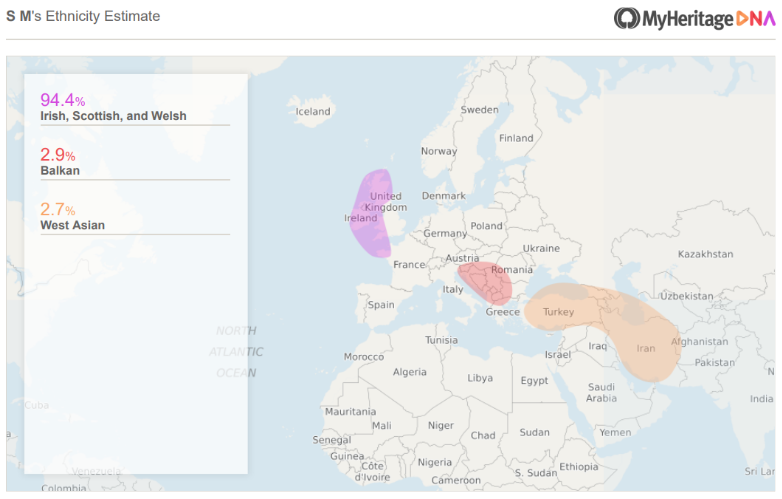Click the Spain label on the map
Viewport: 782px width, 499px height.
pyautogui.click(x=381, y=305)
